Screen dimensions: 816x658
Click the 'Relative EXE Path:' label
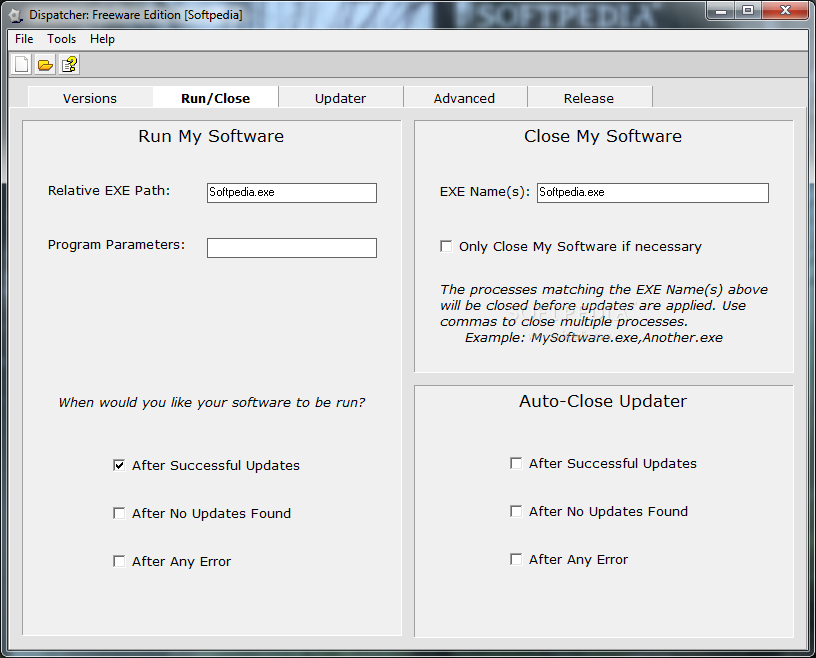pos(109,191)
